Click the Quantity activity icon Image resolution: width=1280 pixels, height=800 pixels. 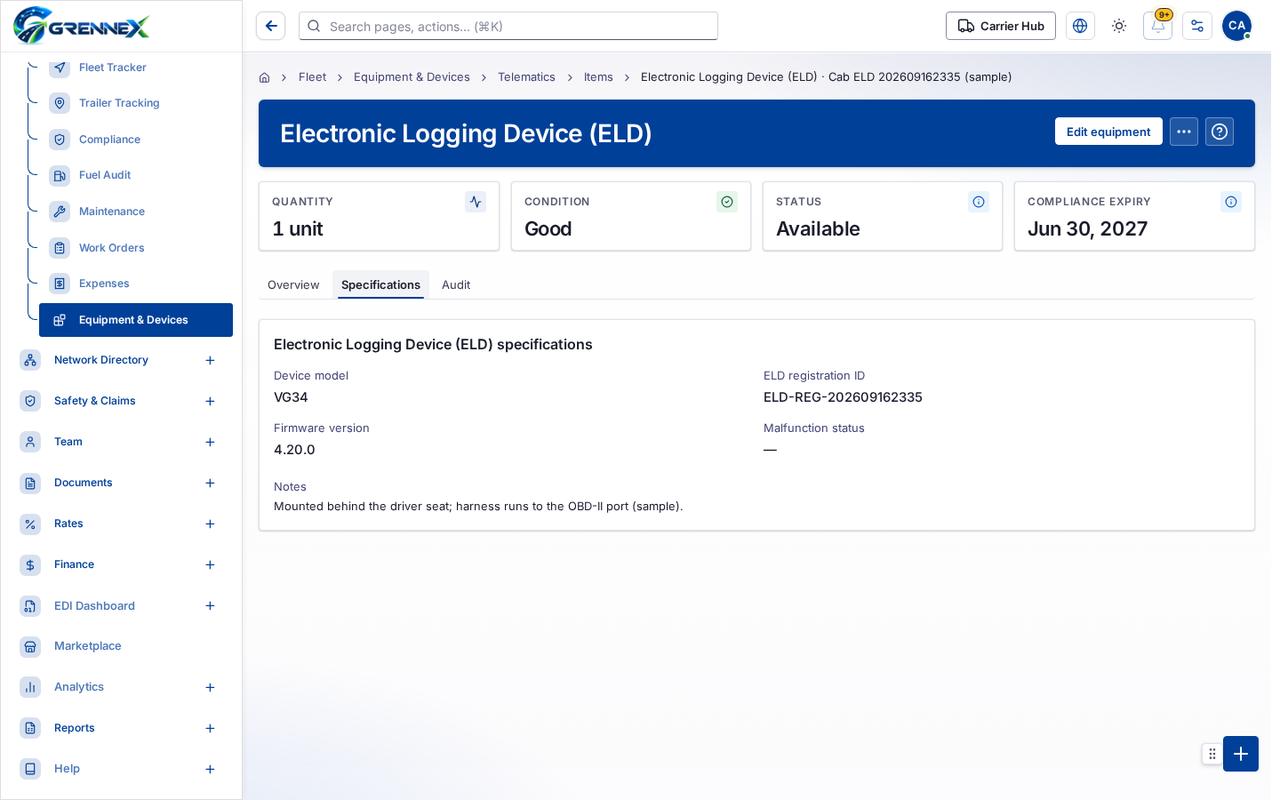(475, 202)
